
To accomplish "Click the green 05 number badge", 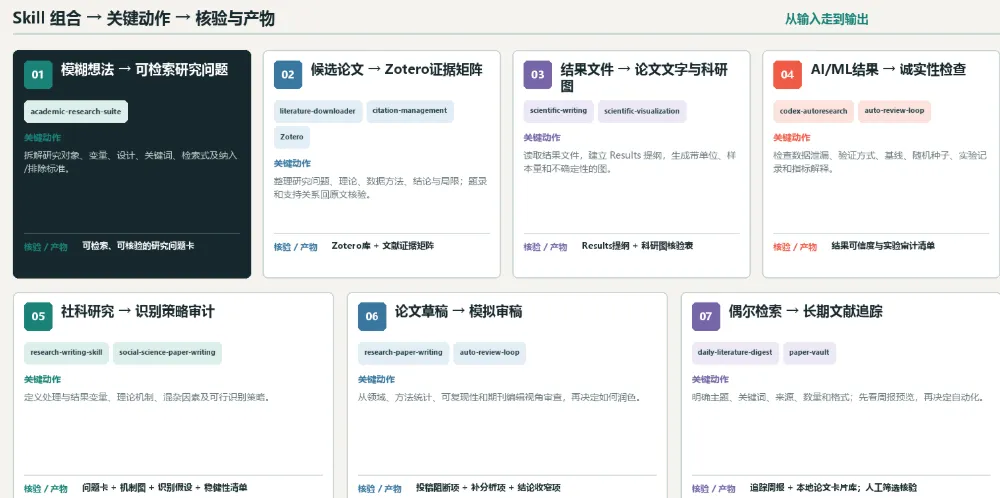I will [38, 316].
